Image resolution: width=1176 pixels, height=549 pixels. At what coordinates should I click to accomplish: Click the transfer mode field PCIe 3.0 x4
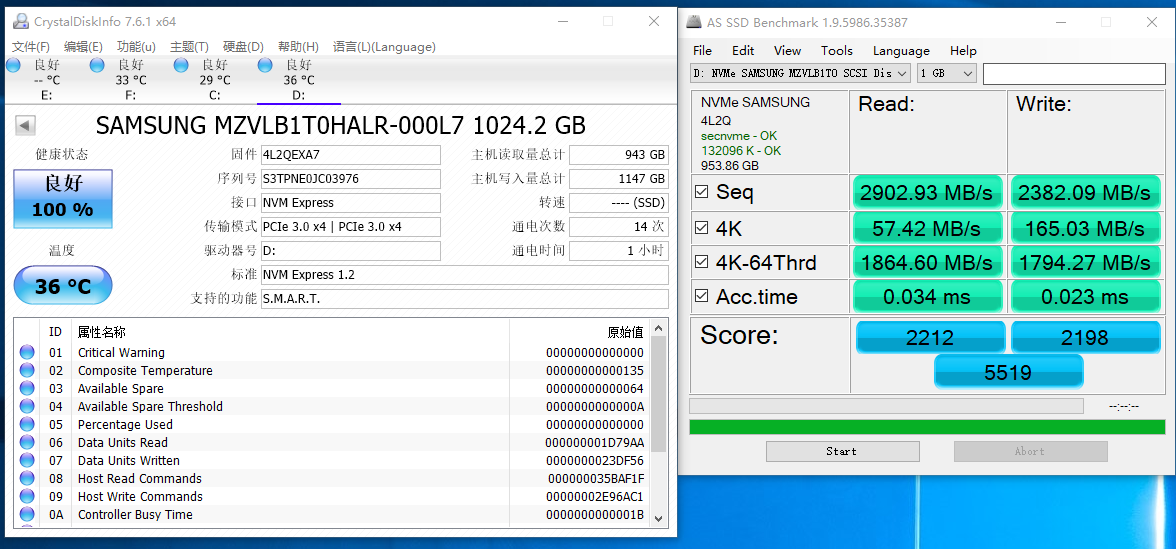(350, 226)
